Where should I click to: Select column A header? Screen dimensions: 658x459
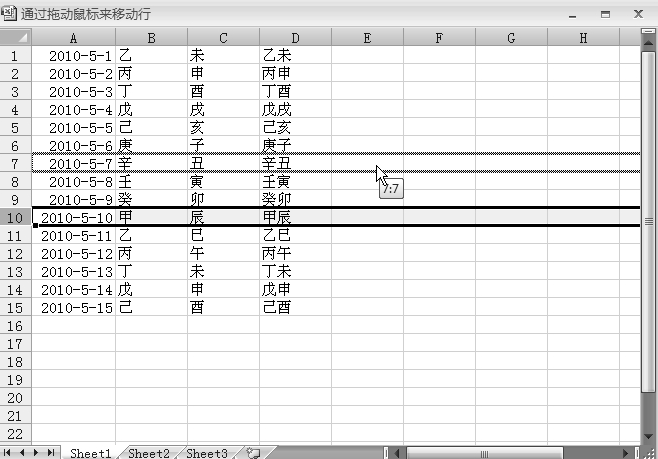tap(73, 38)
